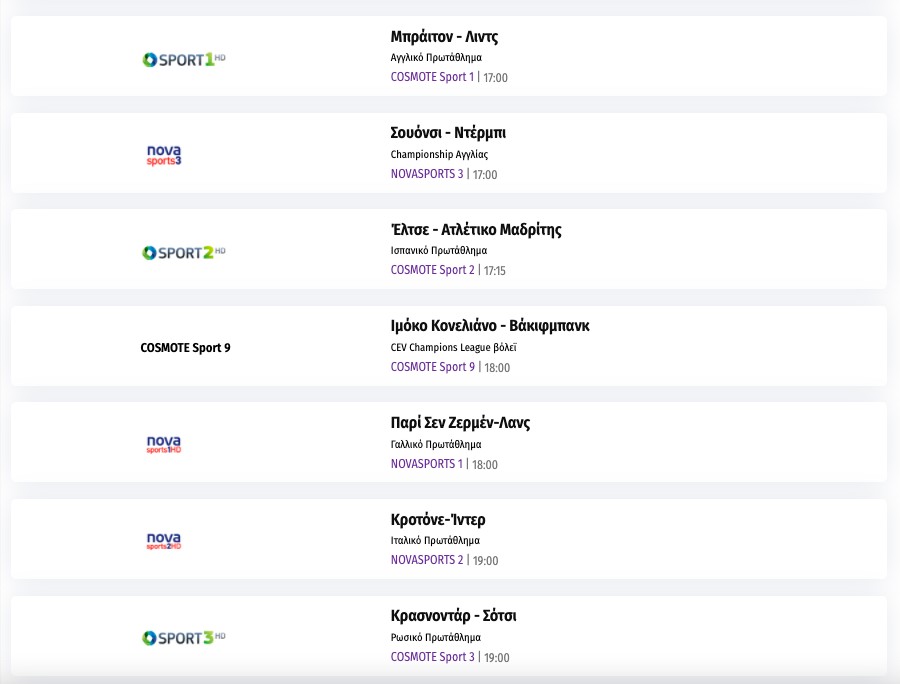Image resolution: width=900 pixels, height=684 pixels.
Task: Open the Σουόνσι - Ντέρμπι match
Action: 448,133
